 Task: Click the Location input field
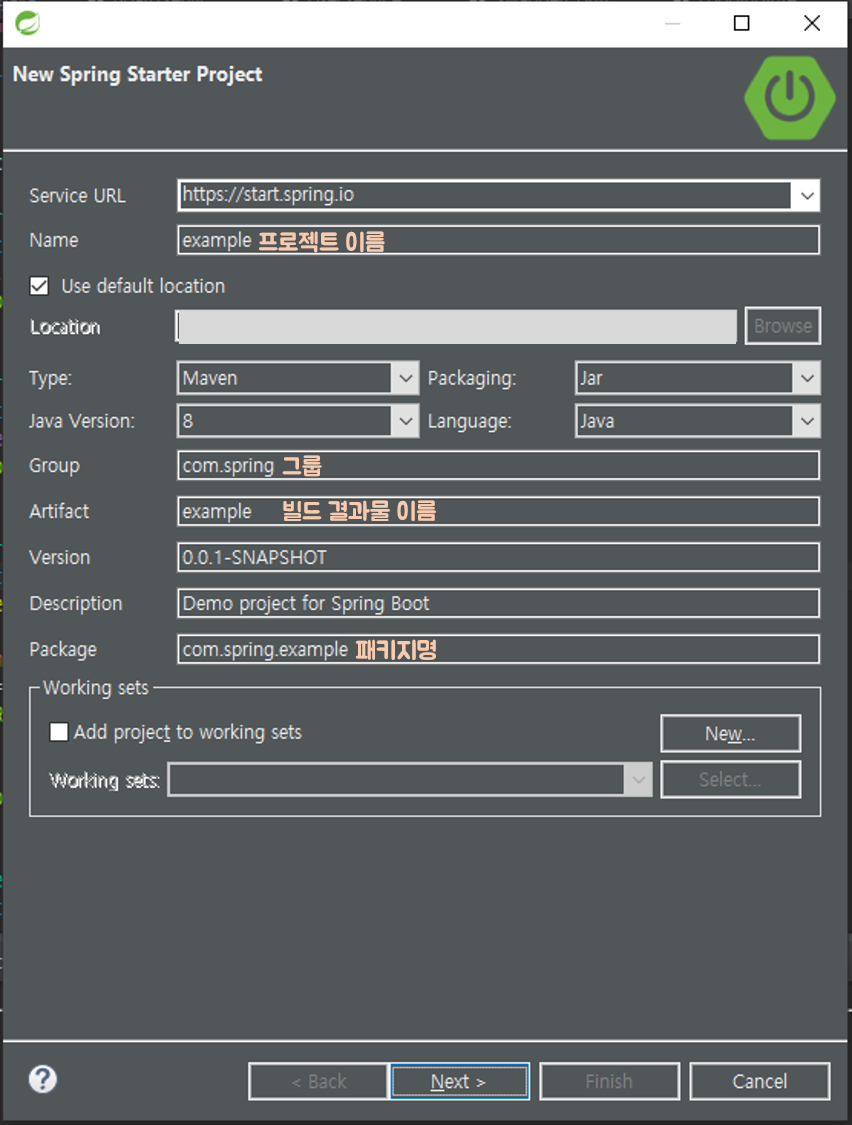pos(456,326)
